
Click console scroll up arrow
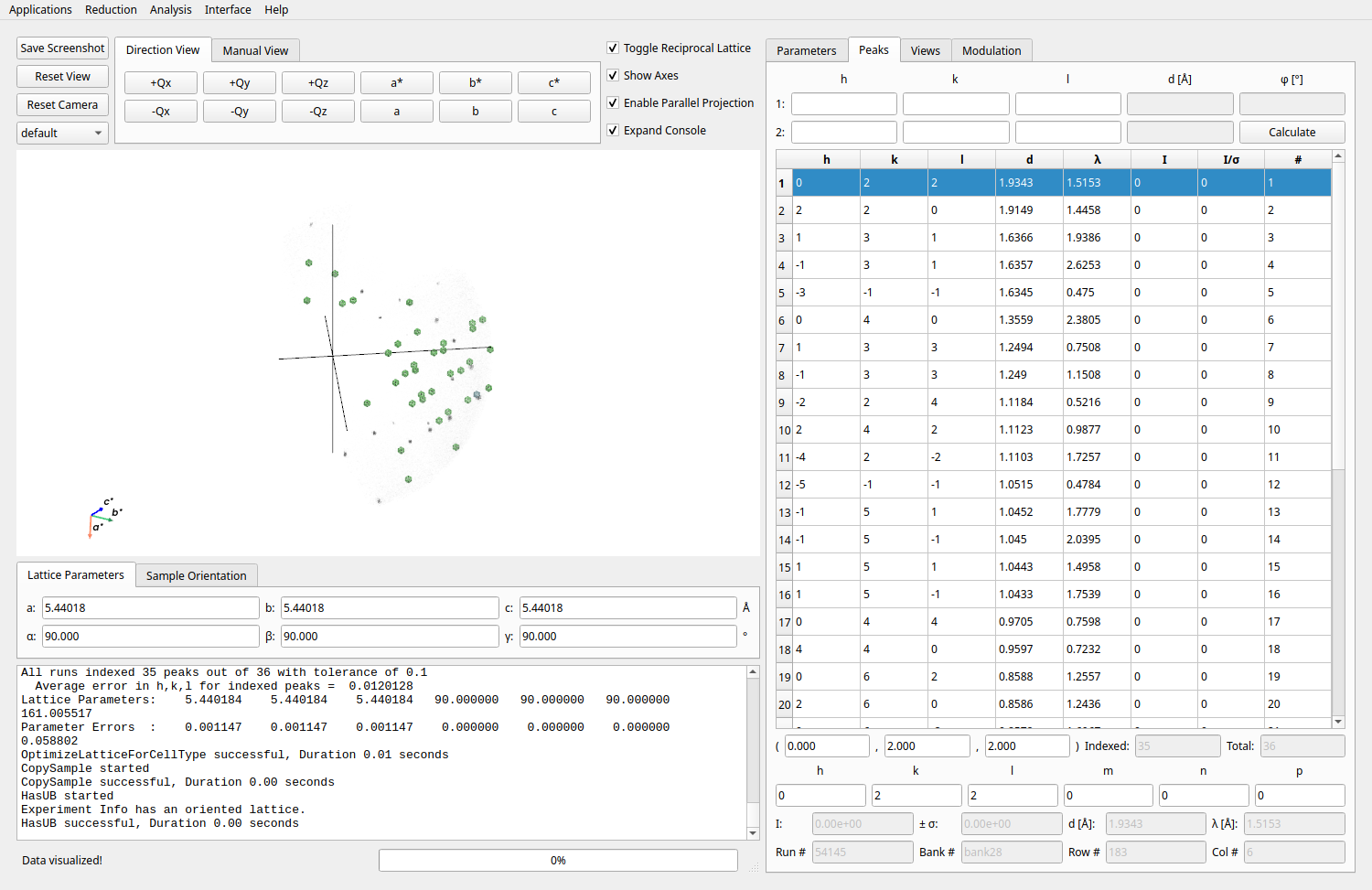[753, 672]
